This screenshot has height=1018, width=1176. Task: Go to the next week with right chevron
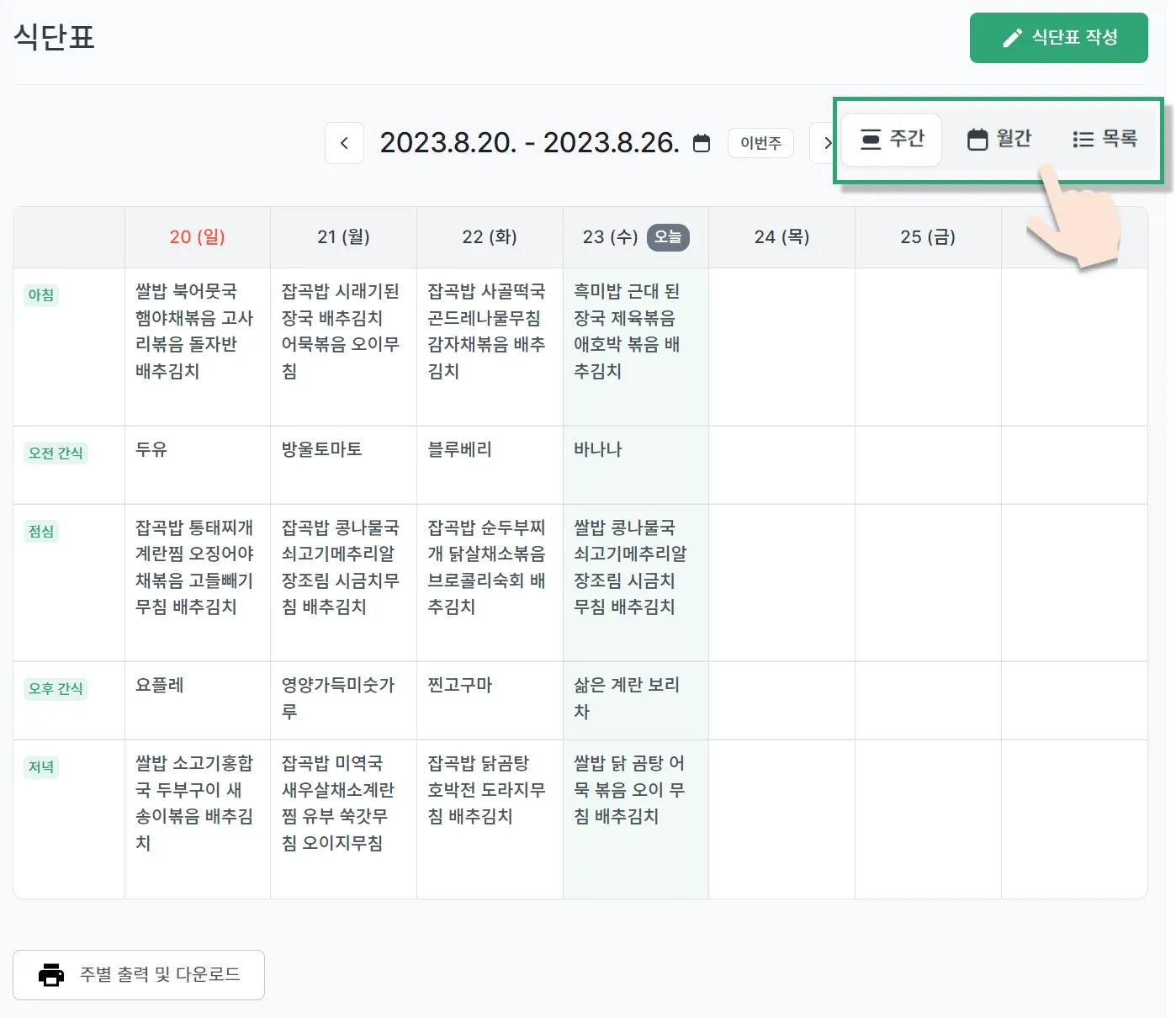pos(825,143)
